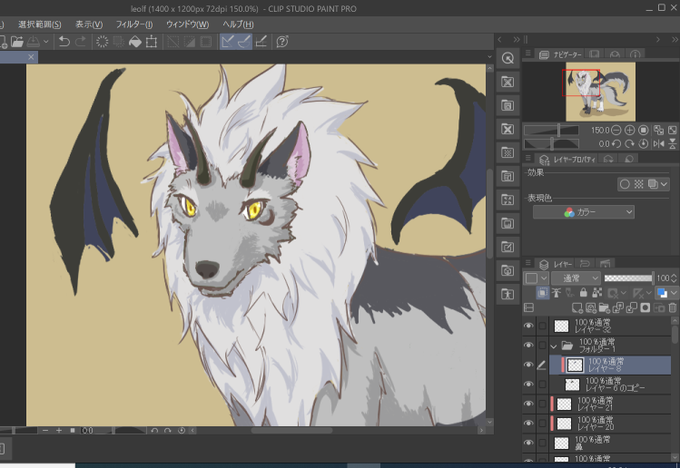This screenshot has height=468, width=680.
Task: Open the Select (選択範囲) menu
Action: pyautogui.click(x=39, y=24)
